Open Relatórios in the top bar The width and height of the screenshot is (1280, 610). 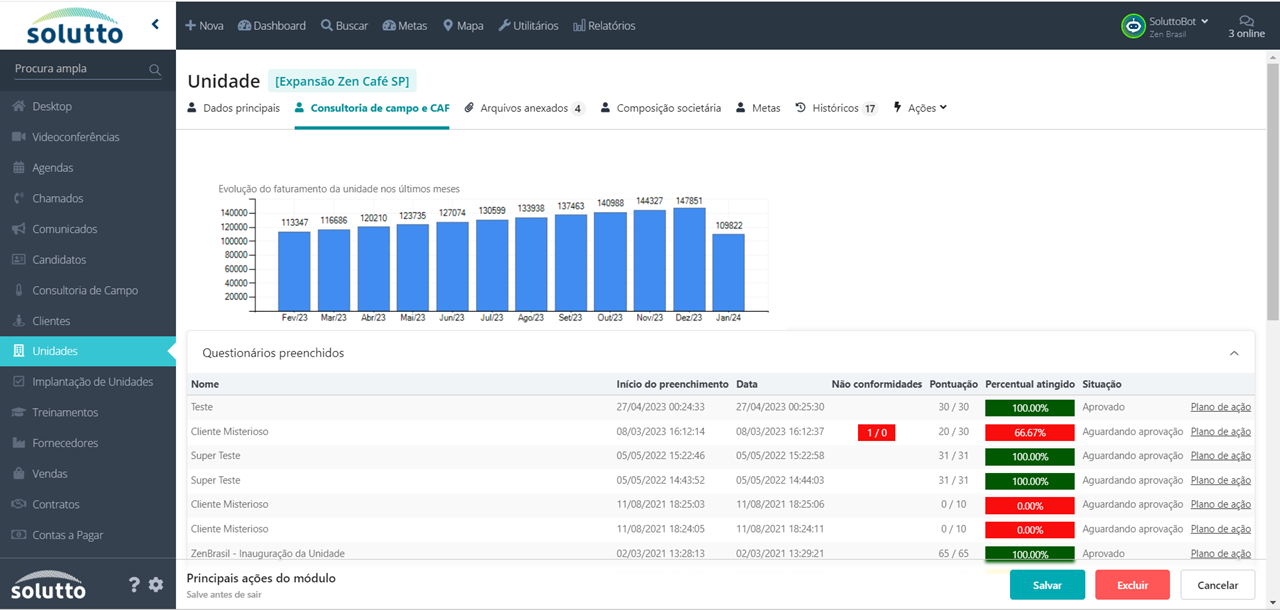click(x=604, y=26)
